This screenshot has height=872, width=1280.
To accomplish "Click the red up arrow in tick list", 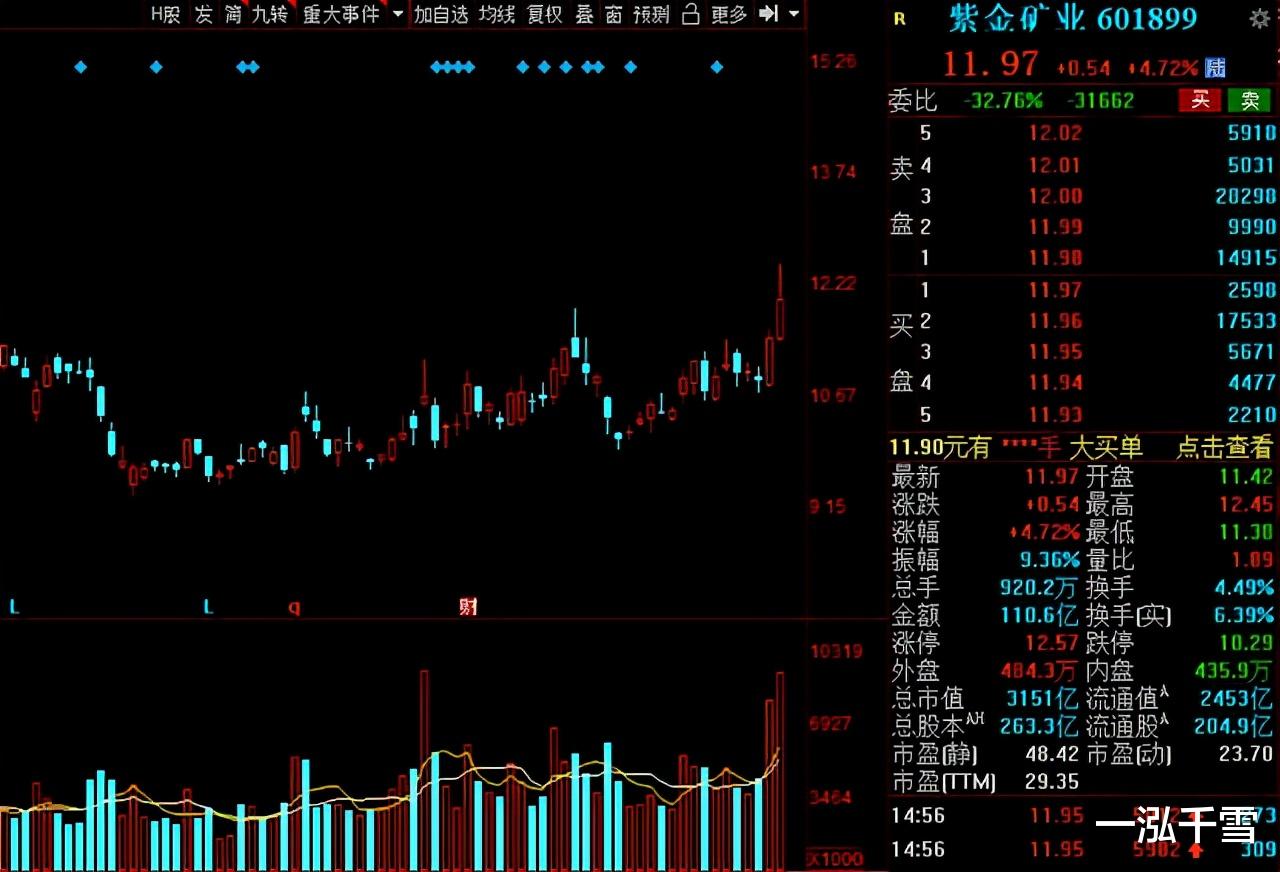I will tap(1196, 850).
